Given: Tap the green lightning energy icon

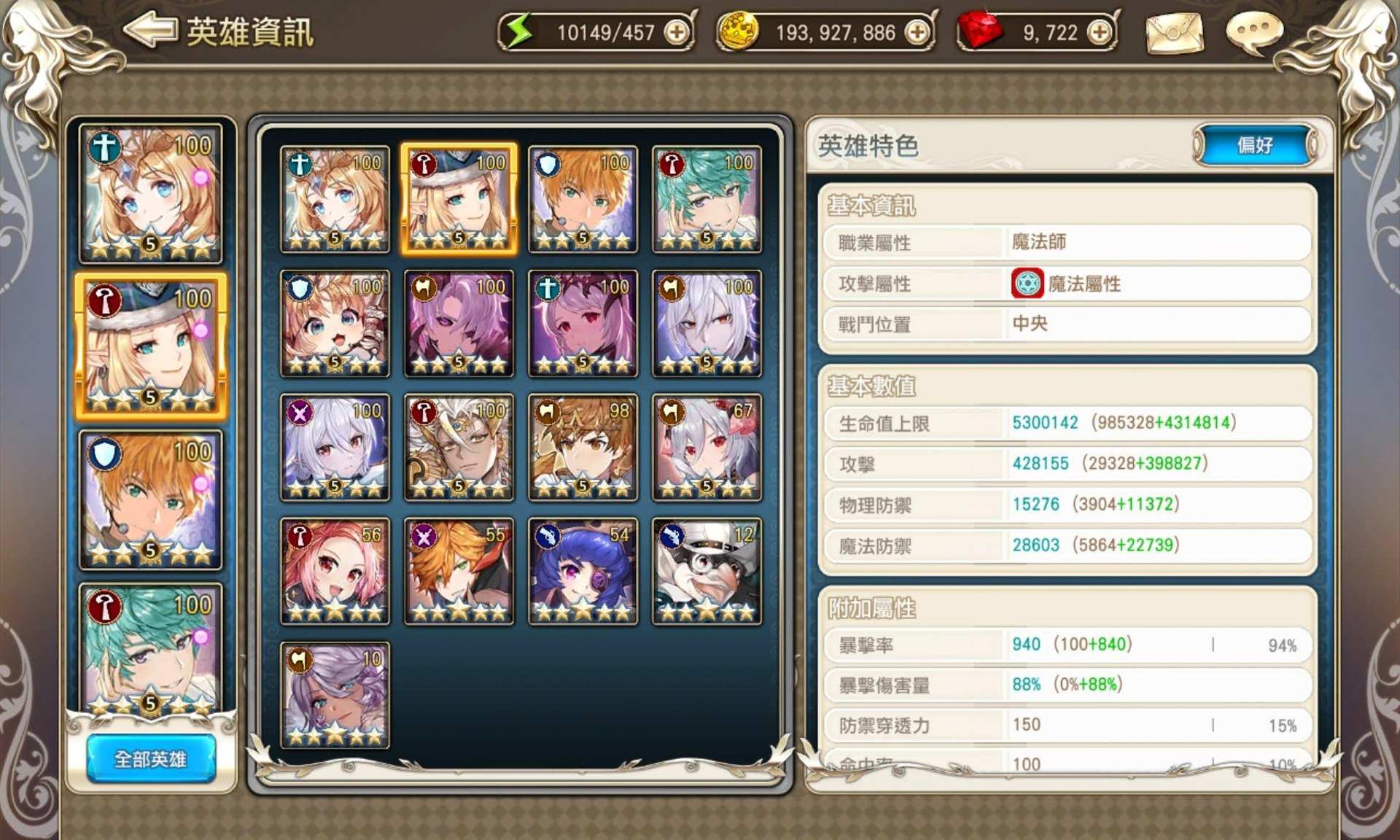Looking at the screenshot, I should click(519, 31).
